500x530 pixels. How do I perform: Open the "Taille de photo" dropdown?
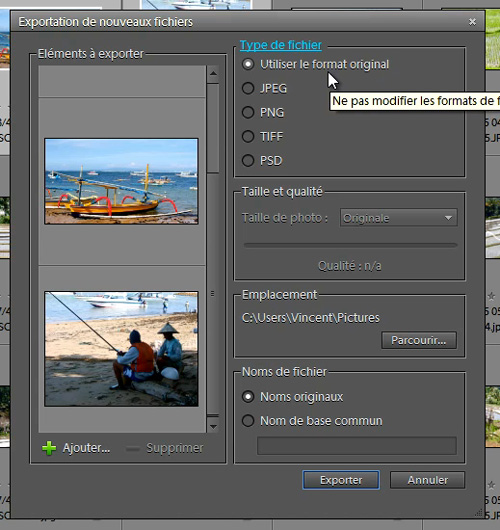(x=399, y=218)
